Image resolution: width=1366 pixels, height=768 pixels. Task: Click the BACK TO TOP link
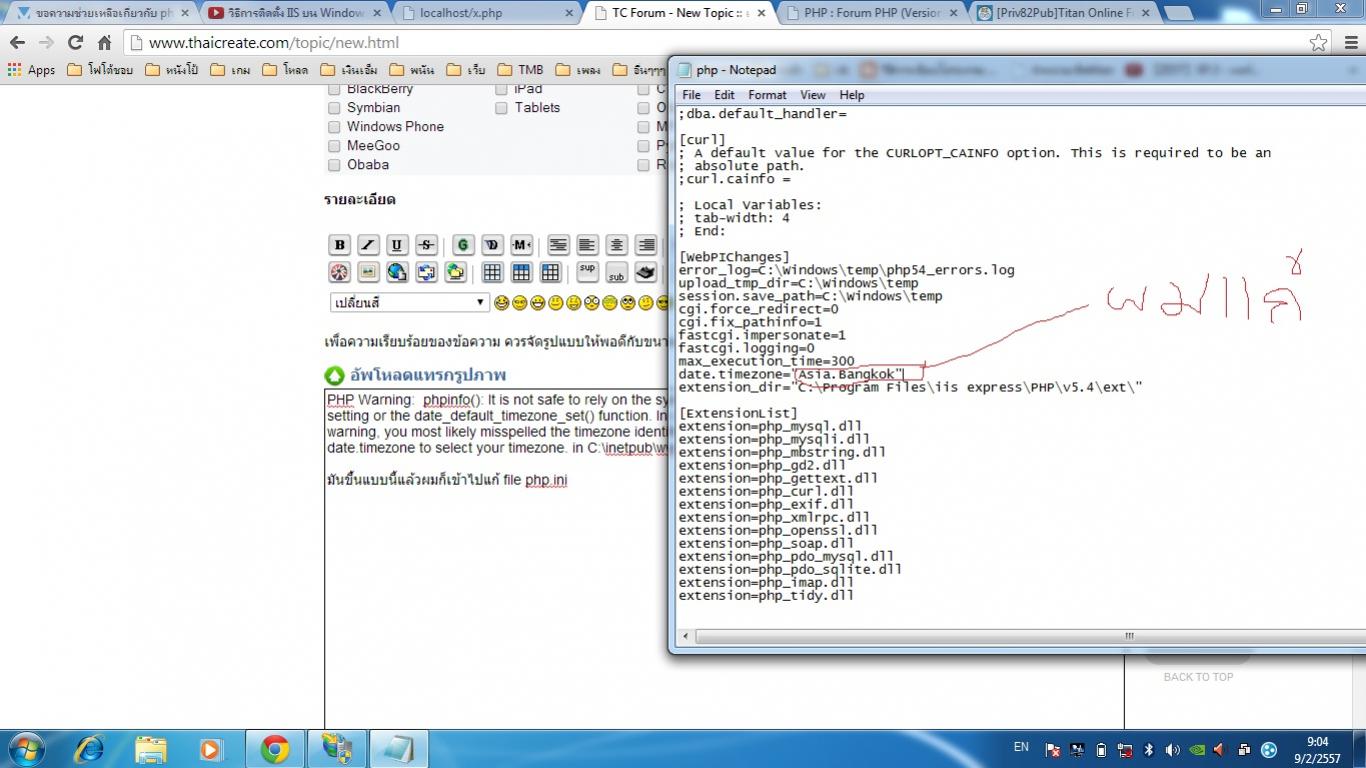tap(1198, 677)
